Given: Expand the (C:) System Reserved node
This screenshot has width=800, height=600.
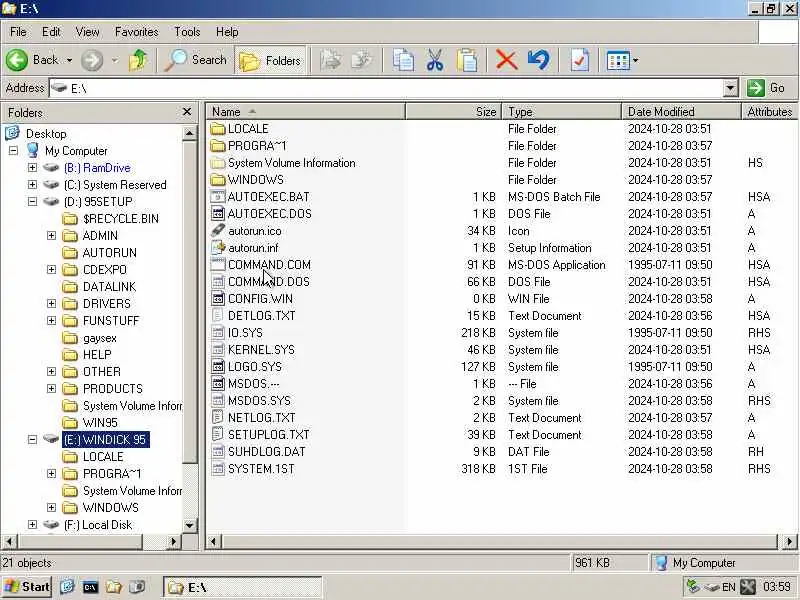Looking at the screenshot, I should click(32, 184).
